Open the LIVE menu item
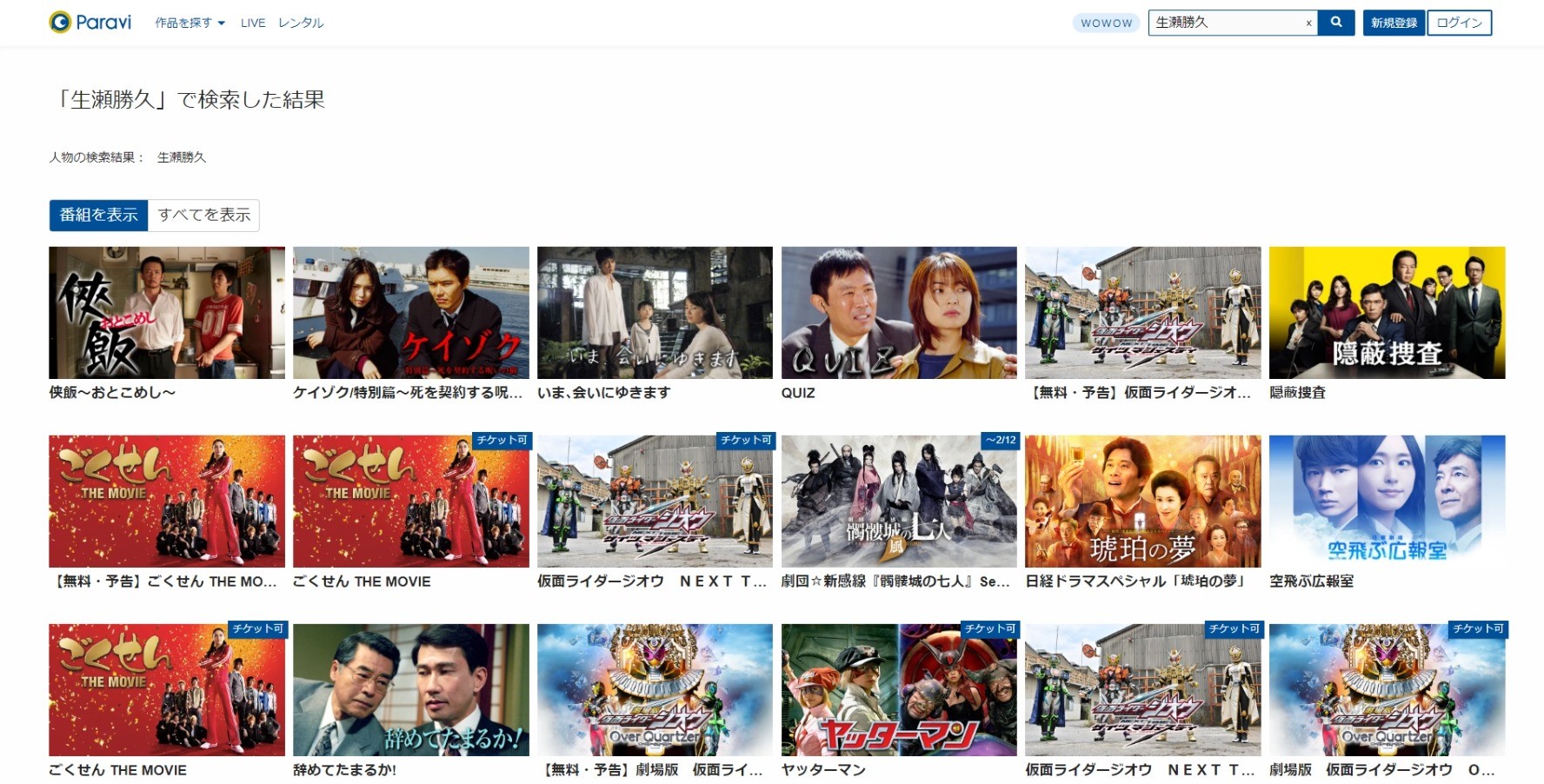1544x784 pixels. point(253,23)
